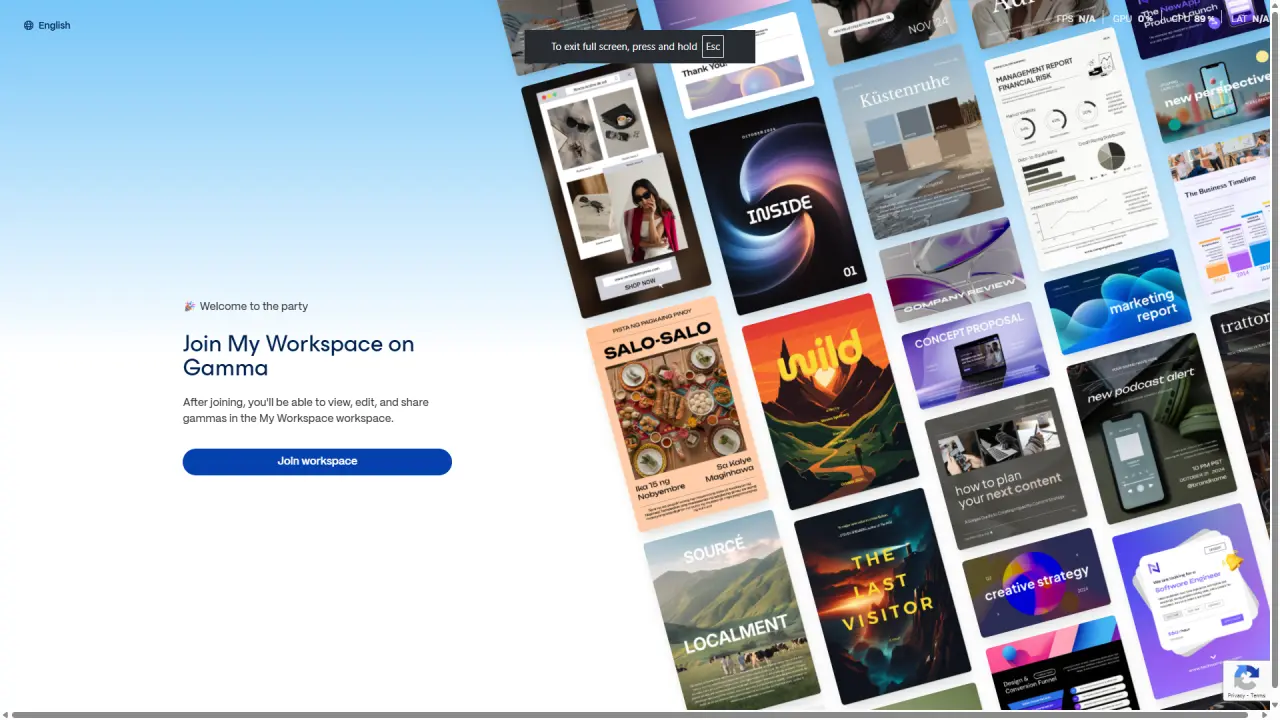Click the CPU 89% overlay readout
Screen dimensions: 1280x720
(x=1193, y=18)
